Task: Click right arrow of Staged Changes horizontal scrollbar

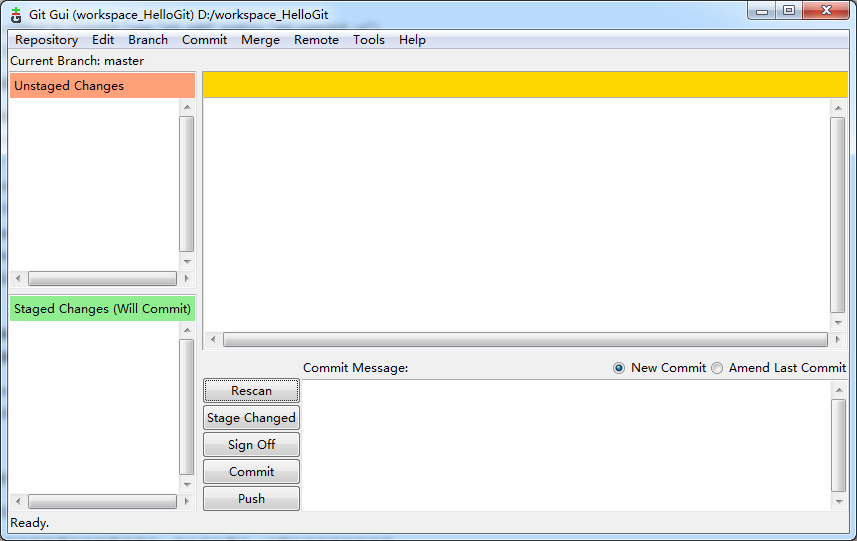Action: coord(187,501)
